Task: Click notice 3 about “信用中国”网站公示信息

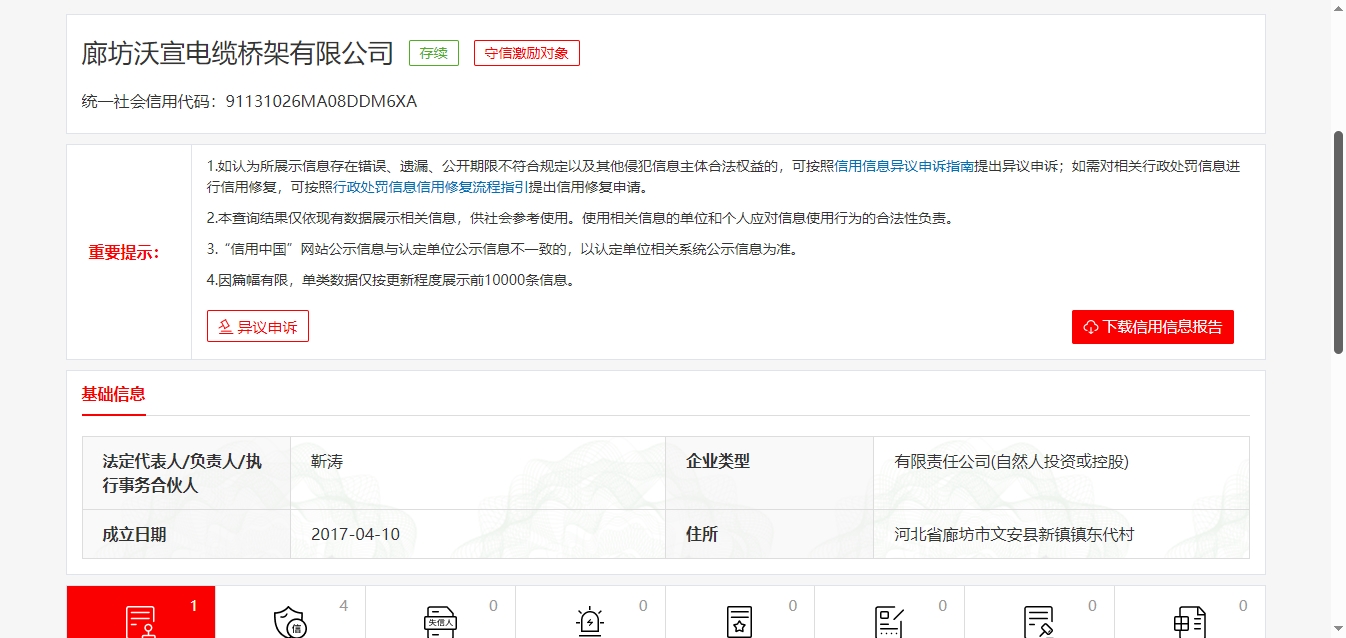Action: click(503, 249)
